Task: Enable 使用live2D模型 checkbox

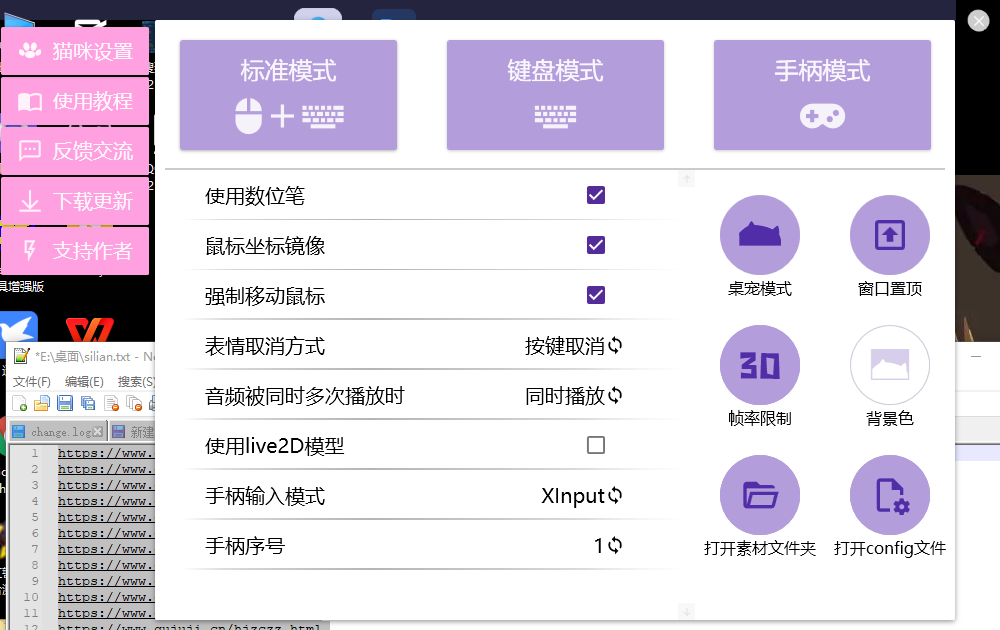Action: (x=596, y=445)
